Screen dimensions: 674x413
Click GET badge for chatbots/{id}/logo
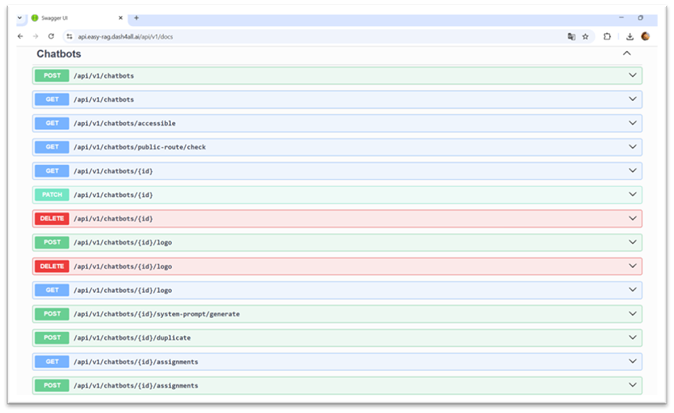(x=52, y=290)
